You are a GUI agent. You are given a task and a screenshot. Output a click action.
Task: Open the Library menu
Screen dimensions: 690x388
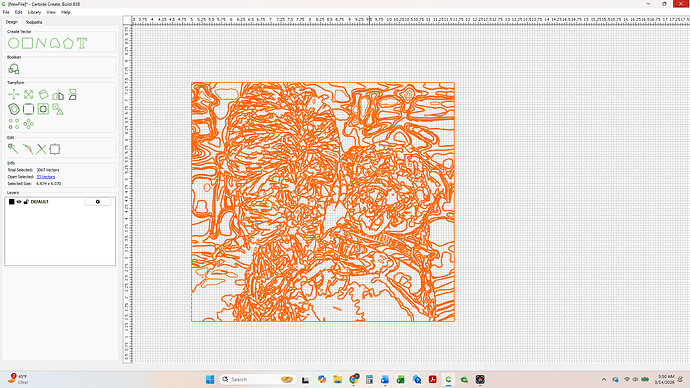[34, 12]
